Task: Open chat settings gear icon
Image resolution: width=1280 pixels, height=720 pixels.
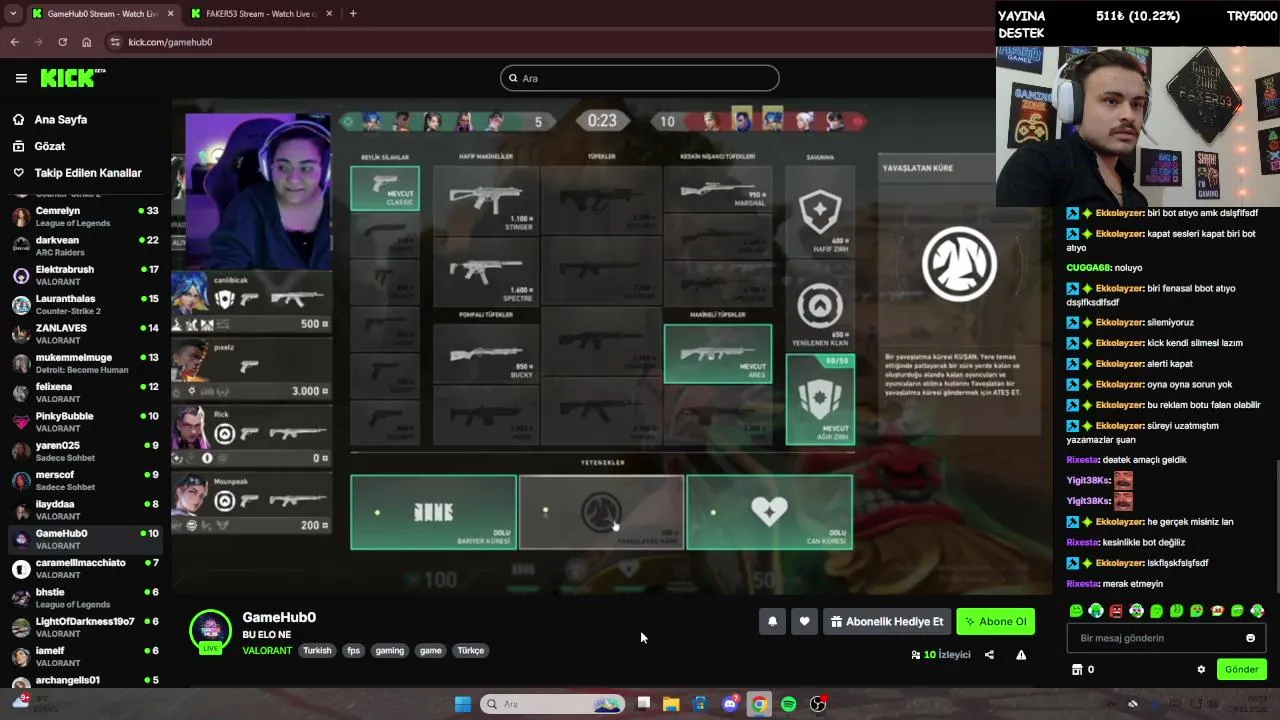Action: click(1201, 670)
